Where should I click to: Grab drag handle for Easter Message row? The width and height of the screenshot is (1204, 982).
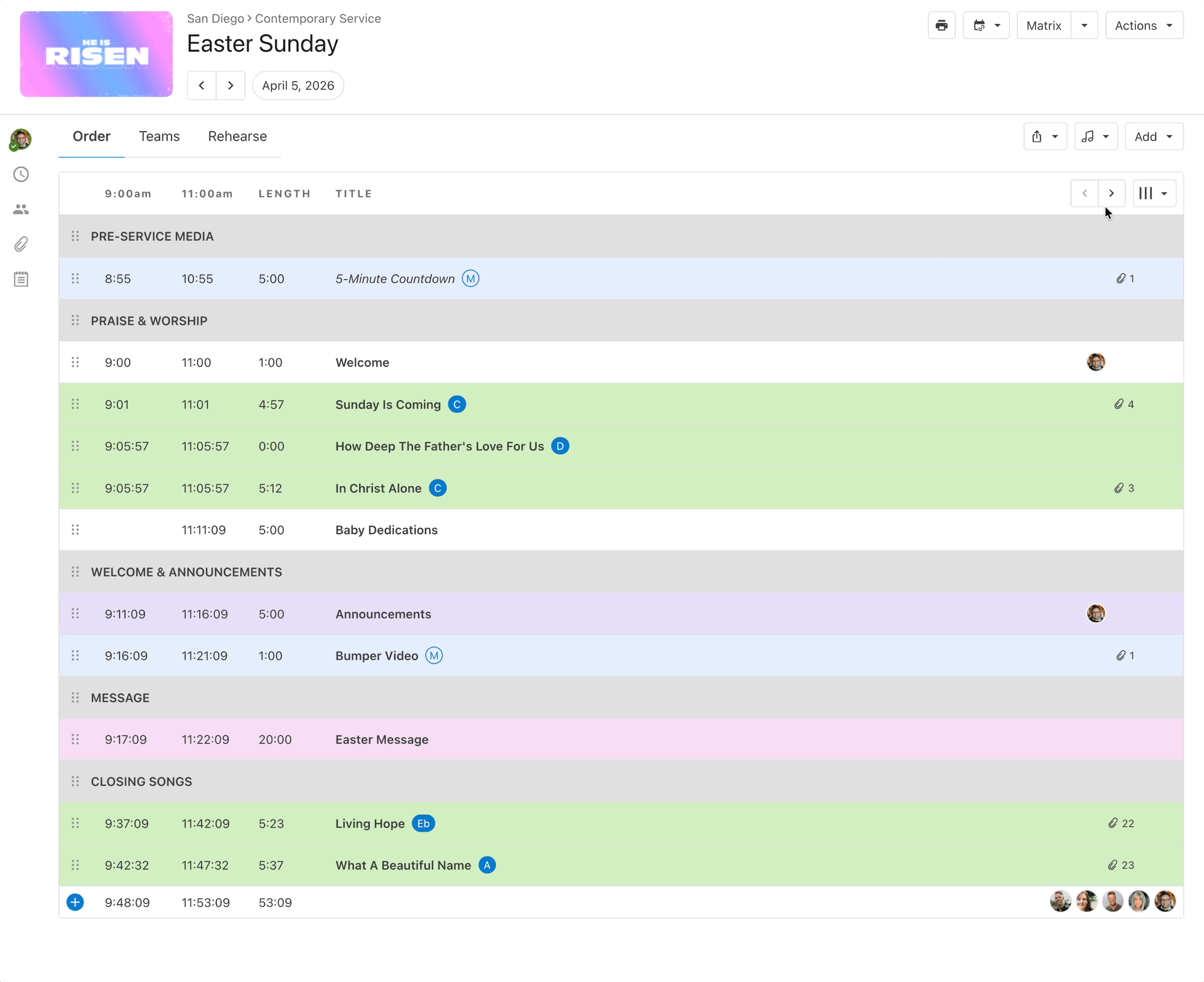(75, 740)
